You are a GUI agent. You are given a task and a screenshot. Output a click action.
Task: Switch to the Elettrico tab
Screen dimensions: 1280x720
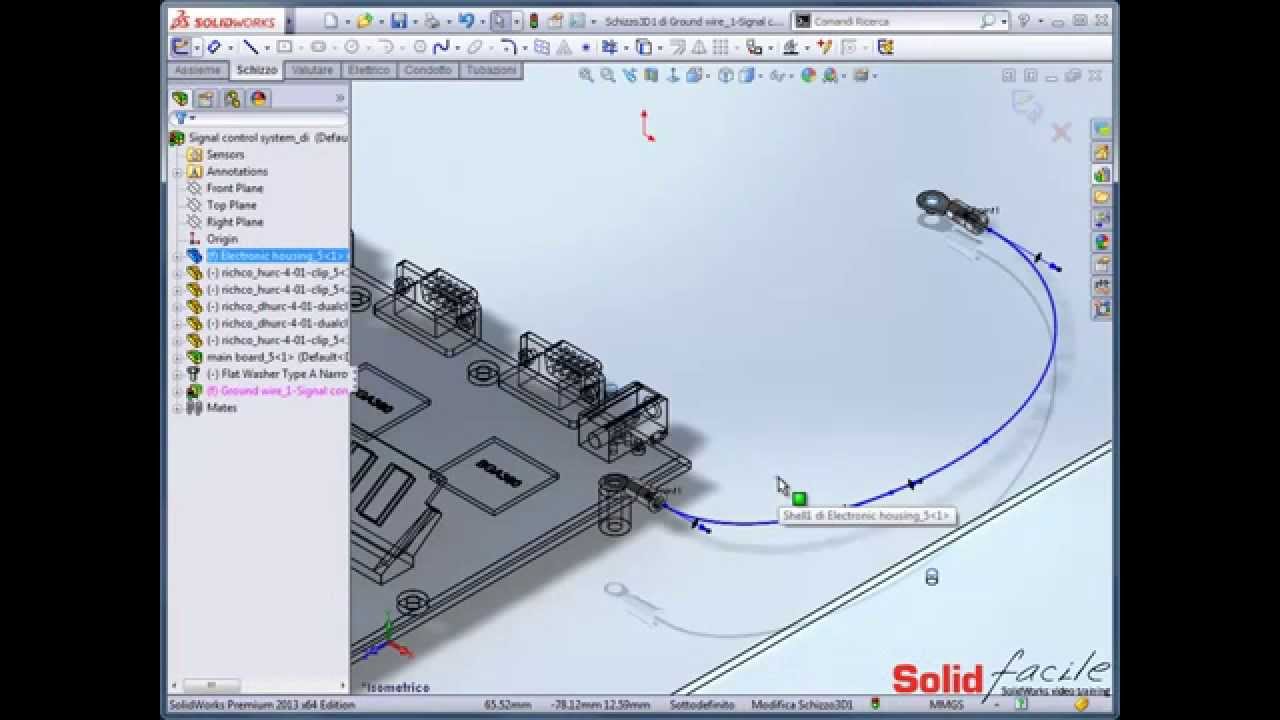(368, 71)
